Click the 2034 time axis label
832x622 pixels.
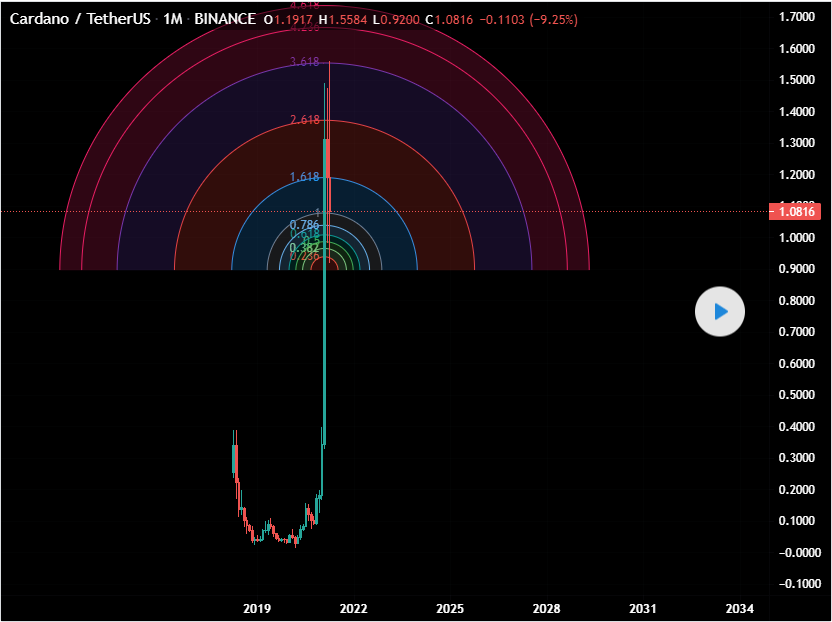coord(739,608)
